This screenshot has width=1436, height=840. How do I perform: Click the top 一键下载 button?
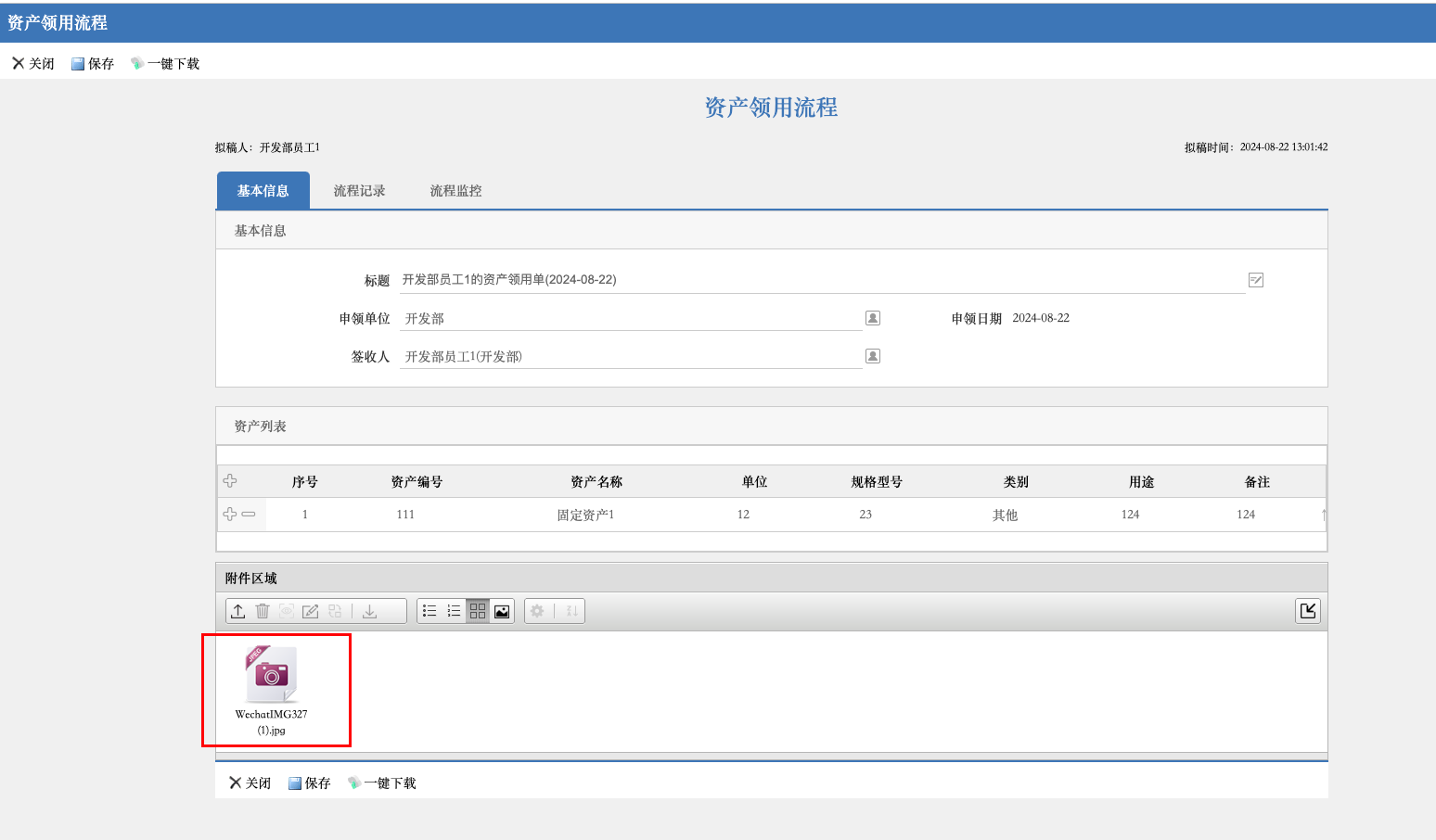[x=165, y=63]
